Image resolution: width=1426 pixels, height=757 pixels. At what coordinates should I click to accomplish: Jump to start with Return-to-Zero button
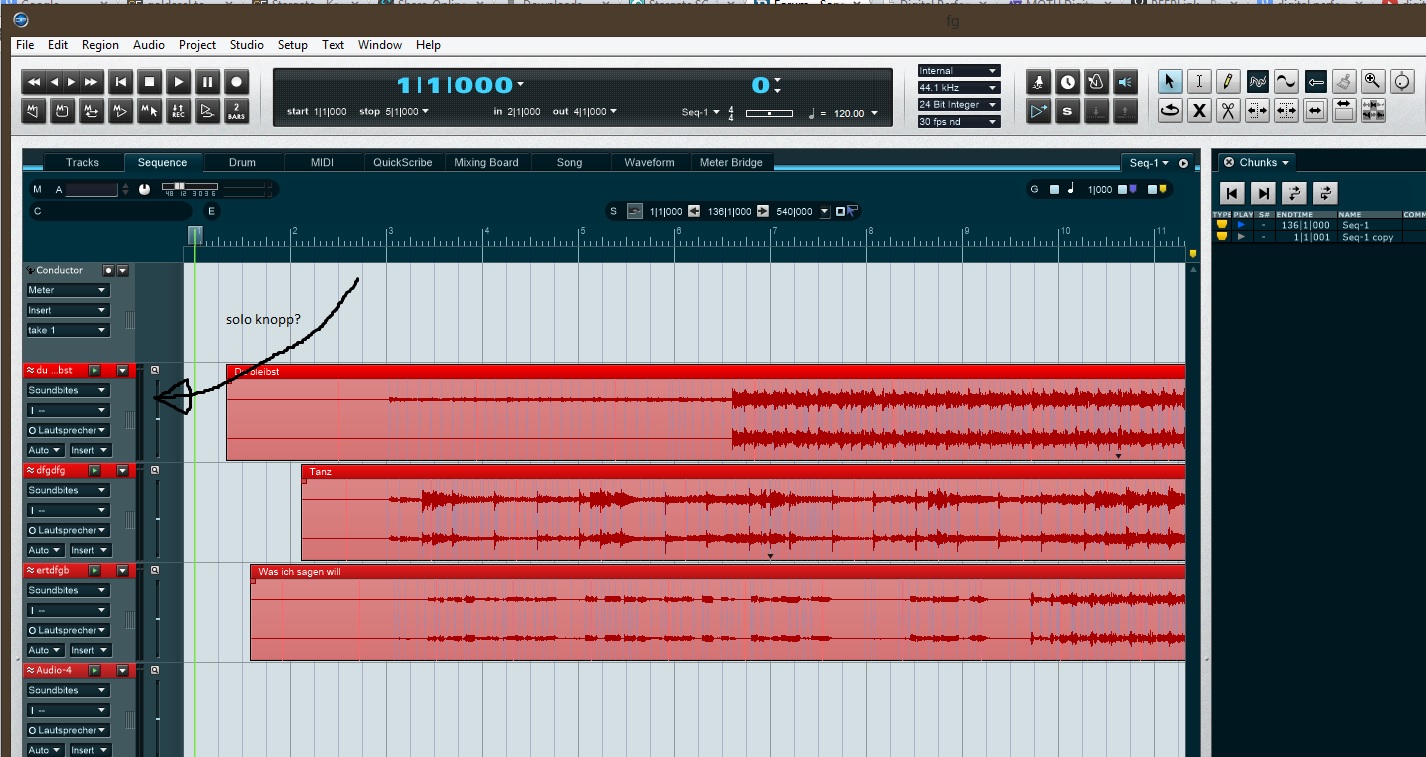click(120, 82)
